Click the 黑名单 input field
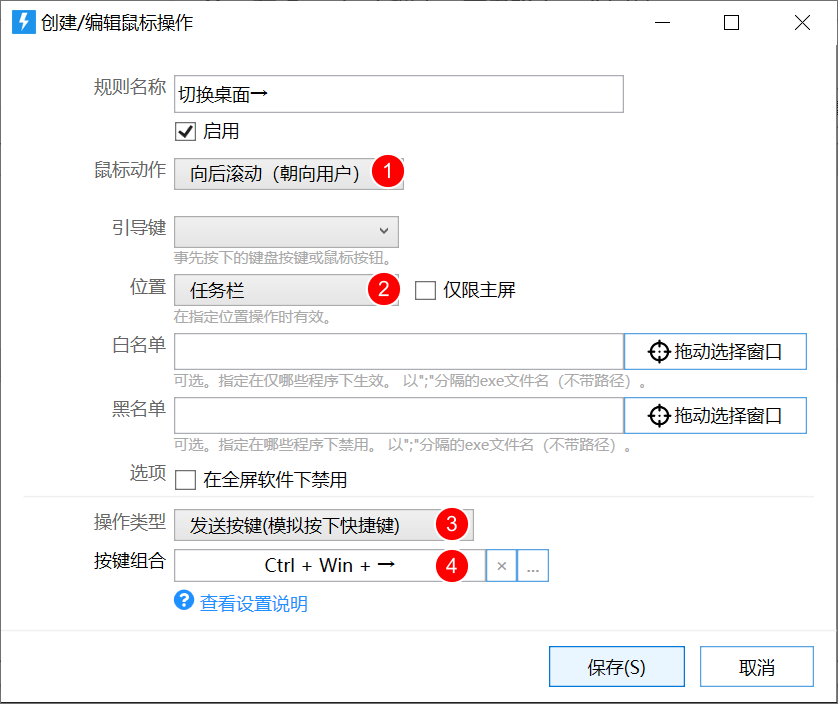The image size is (838, 704). [399, 415]
